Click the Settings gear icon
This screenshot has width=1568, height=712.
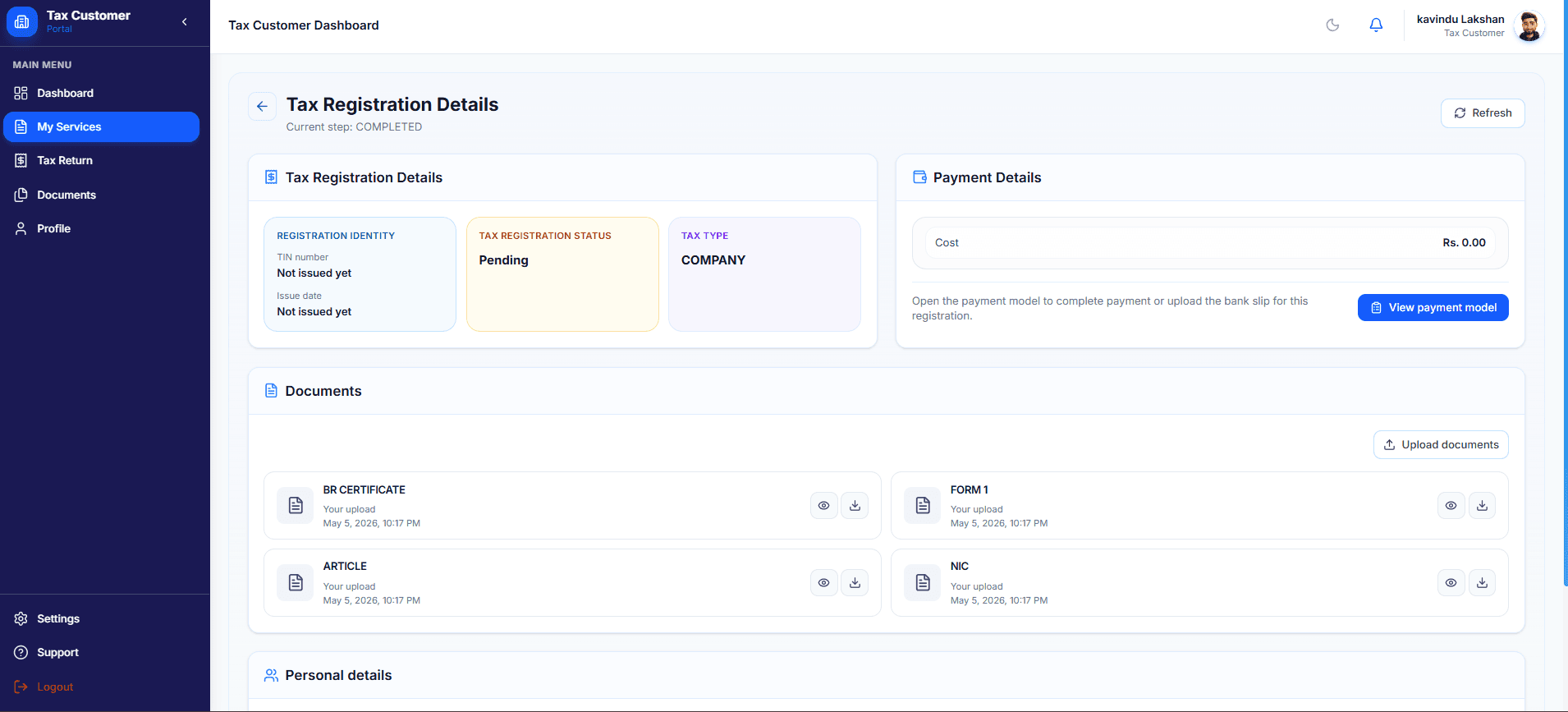coord(21,618)
